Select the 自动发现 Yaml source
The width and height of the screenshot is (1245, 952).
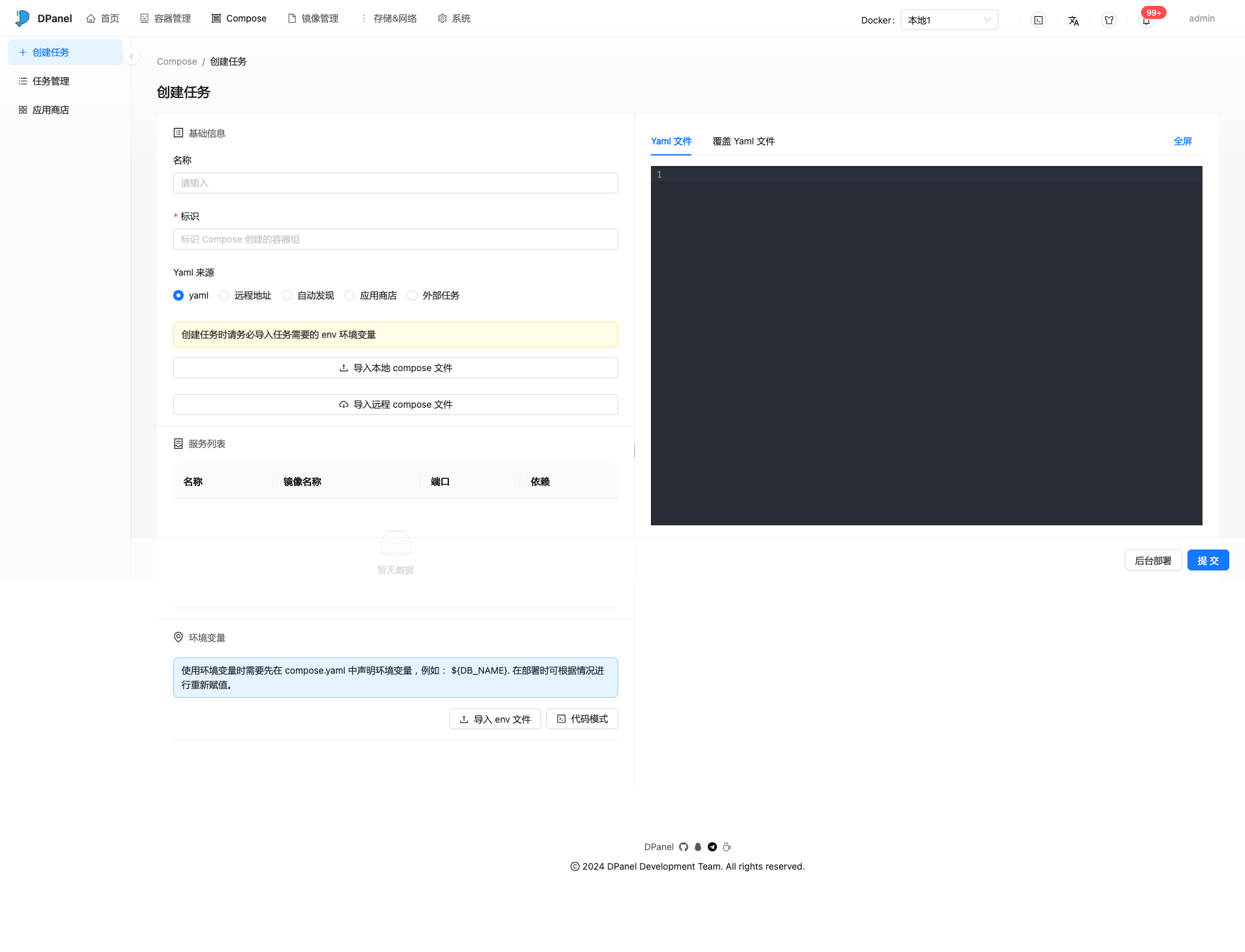click(x=287, y=295)
